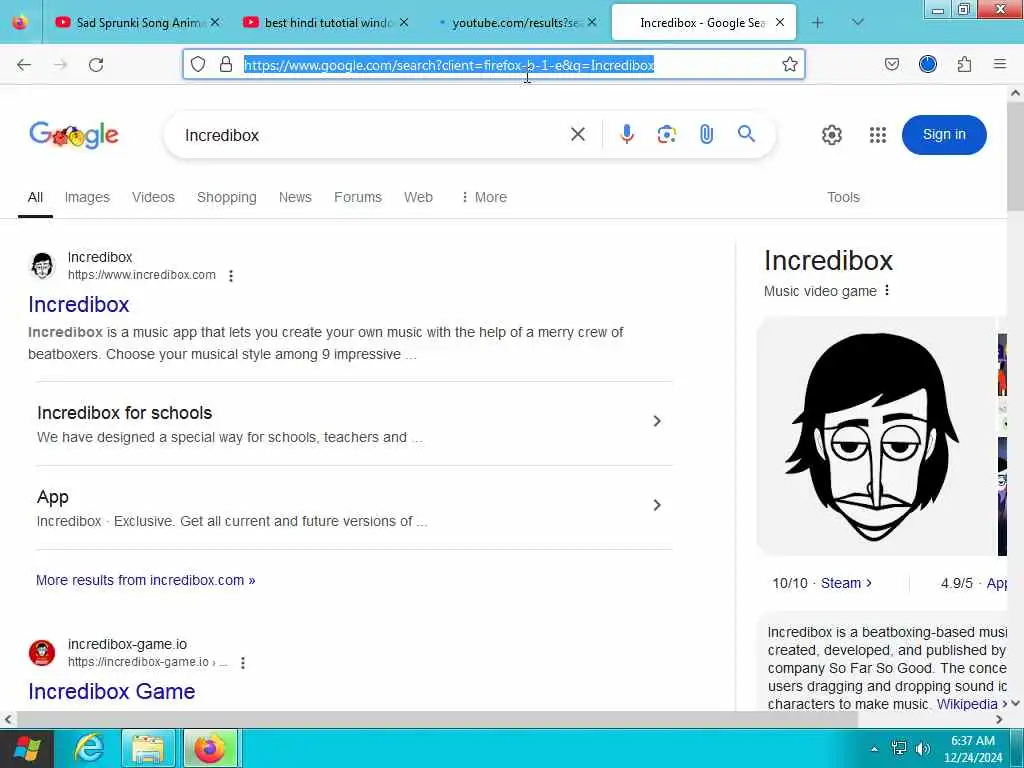Open the Incredibox Game link
1024x768 pixels.
coord(112,691)
